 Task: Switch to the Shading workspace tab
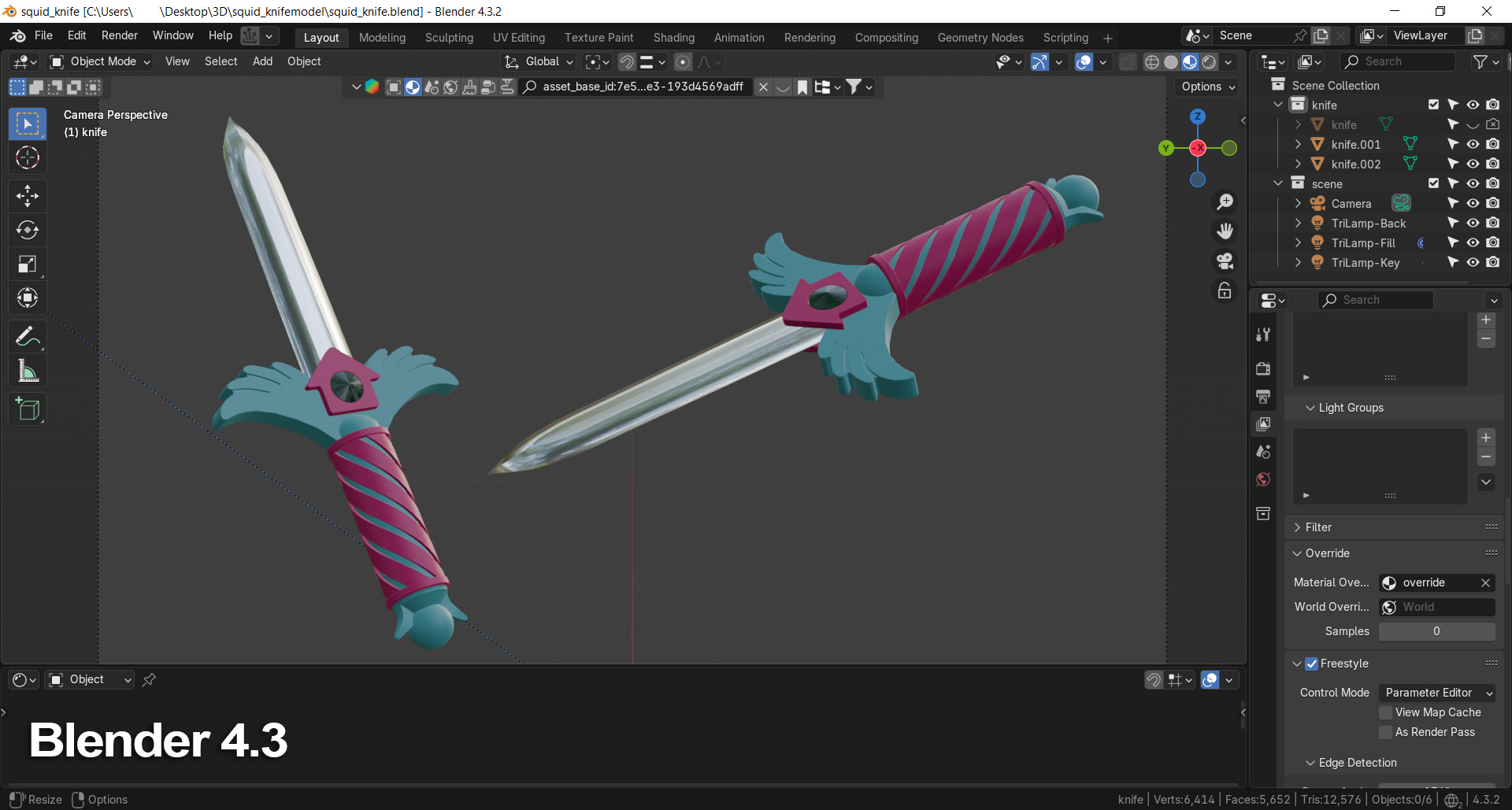(x=673, y=37)
